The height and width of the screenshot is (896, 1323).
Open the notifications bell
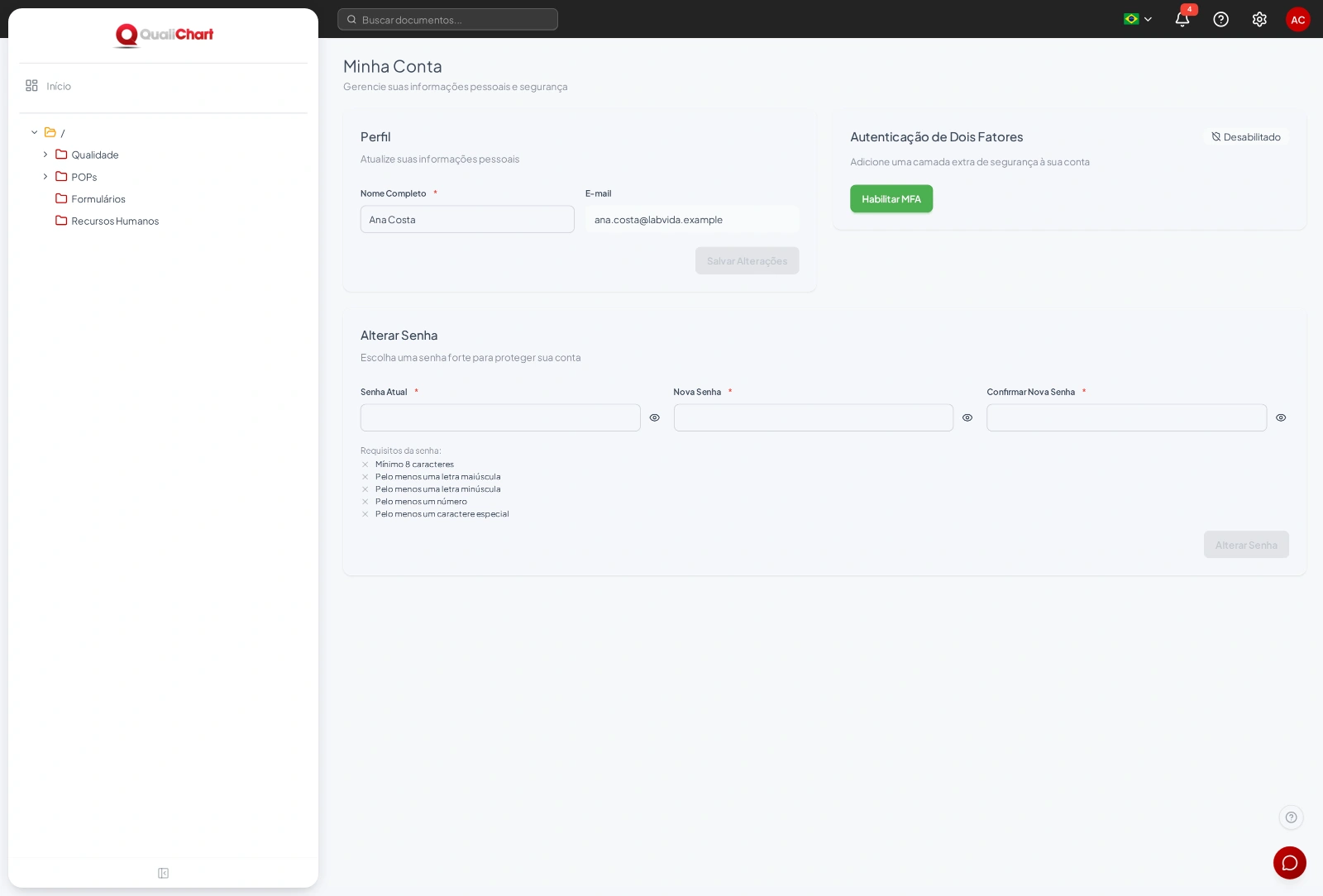[x=1182, y=19]
